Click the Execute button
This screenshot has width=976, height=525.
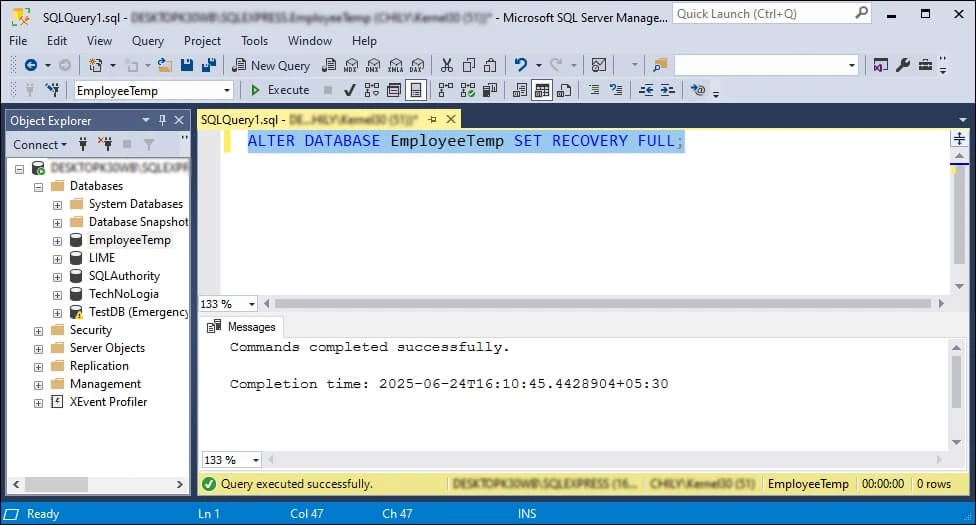(279, 90)
